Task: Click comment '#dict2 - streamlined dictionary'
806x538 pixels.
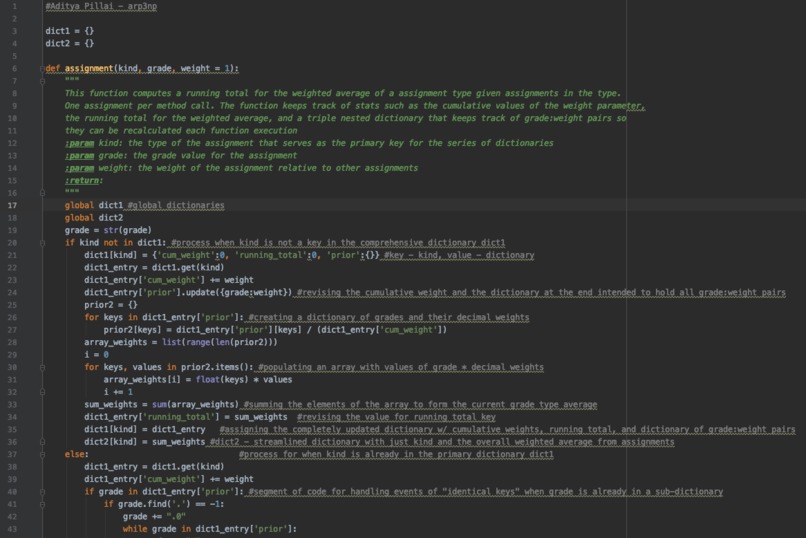Action: (x=442, y=442)
